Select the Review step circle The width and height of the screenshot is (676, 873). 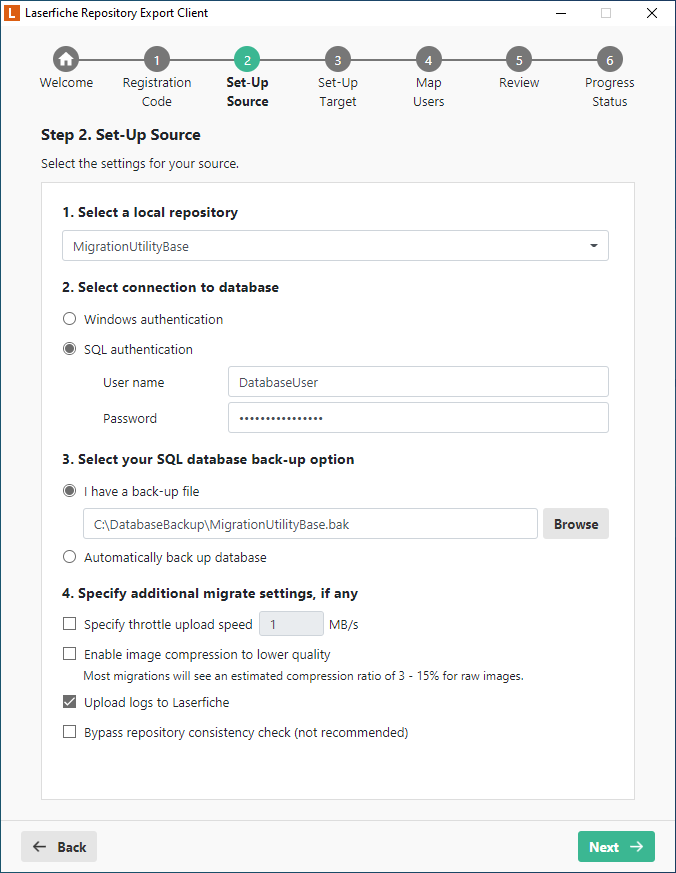518,60
